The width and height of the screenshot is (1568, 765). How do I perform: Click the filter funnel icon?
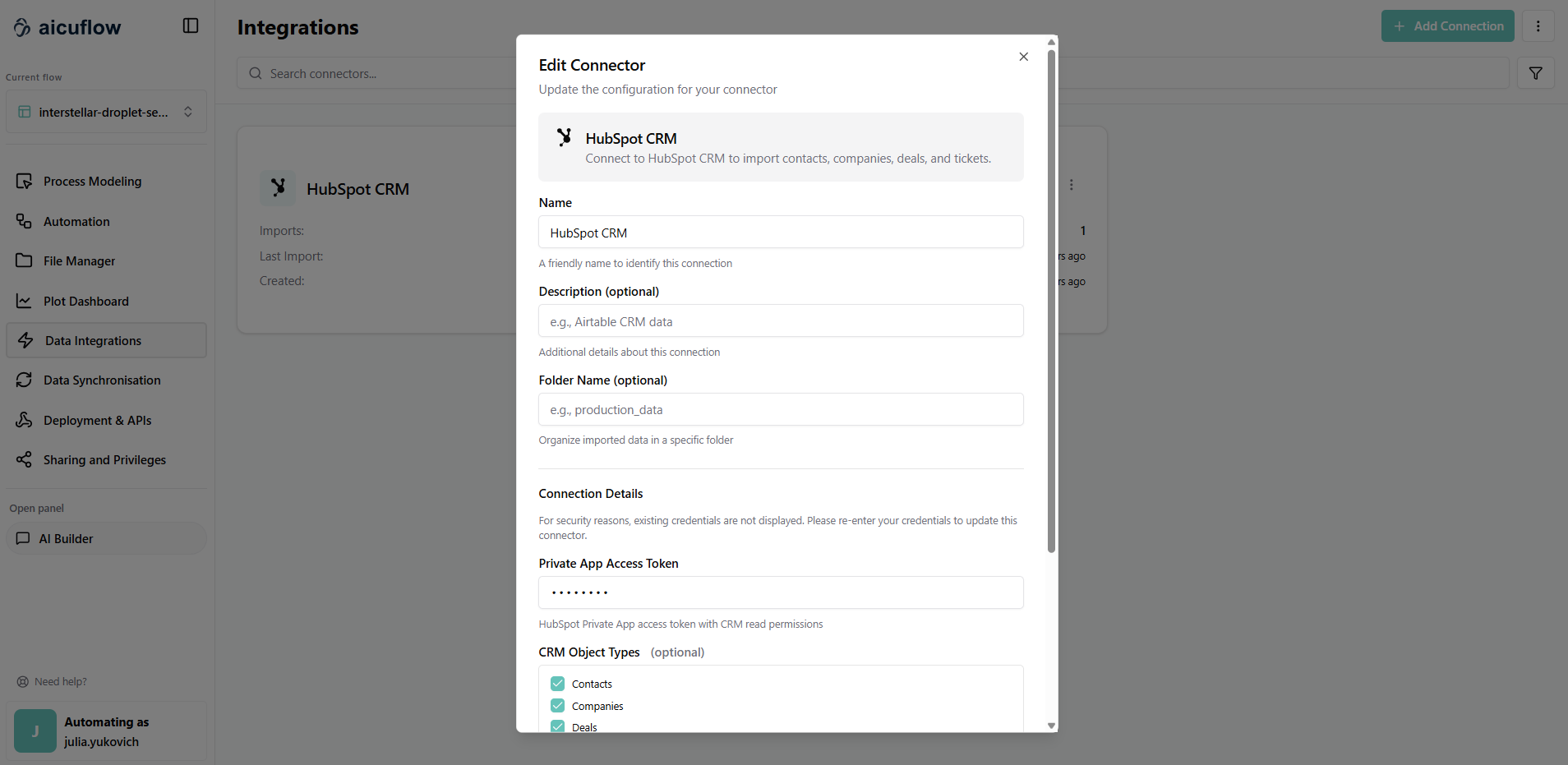(1535, 73)
